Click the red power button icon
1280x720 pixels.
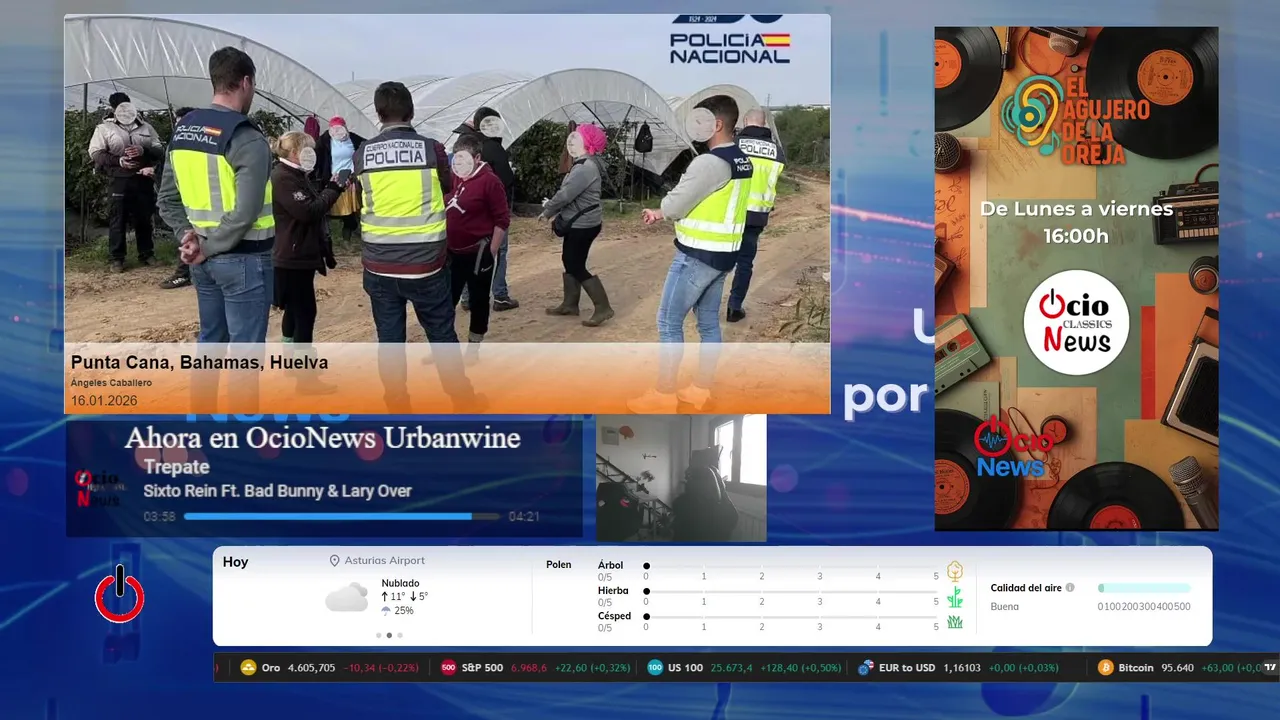click(120, 594)
